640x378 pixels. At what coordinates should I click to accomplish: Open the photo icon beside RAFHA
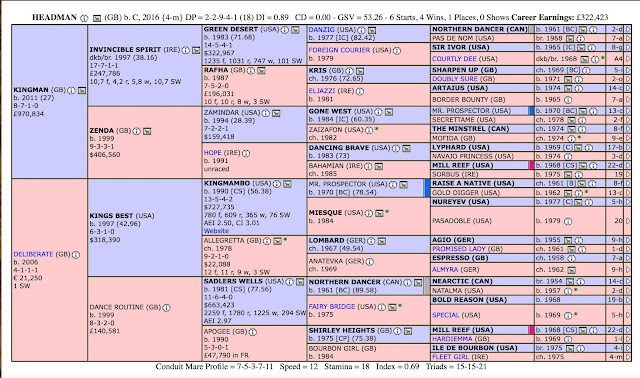(x=261, y=70)
